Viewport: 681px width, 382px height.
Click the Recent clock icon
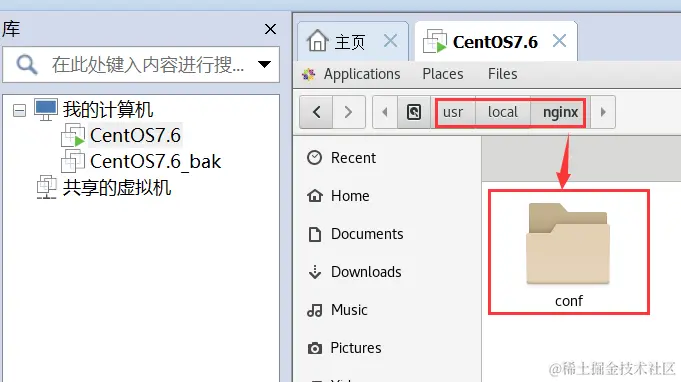314,158
